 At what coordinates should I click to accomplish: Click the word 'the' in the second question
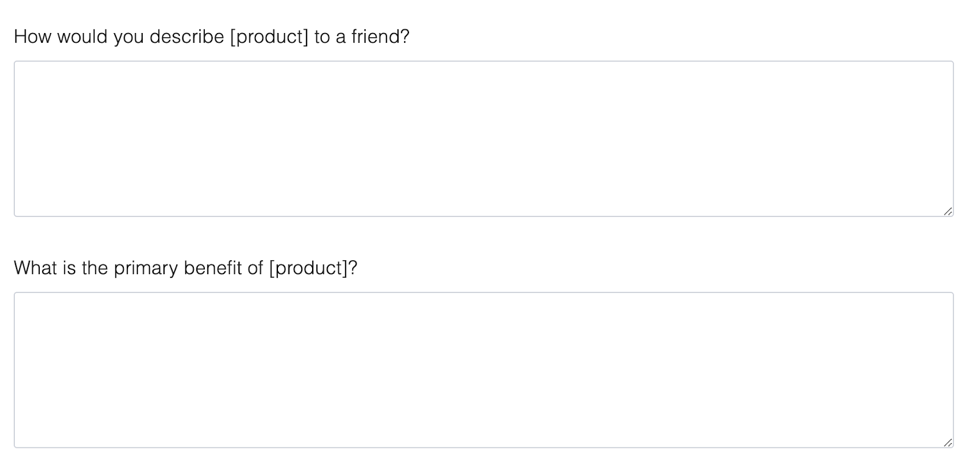coord(94,268)
